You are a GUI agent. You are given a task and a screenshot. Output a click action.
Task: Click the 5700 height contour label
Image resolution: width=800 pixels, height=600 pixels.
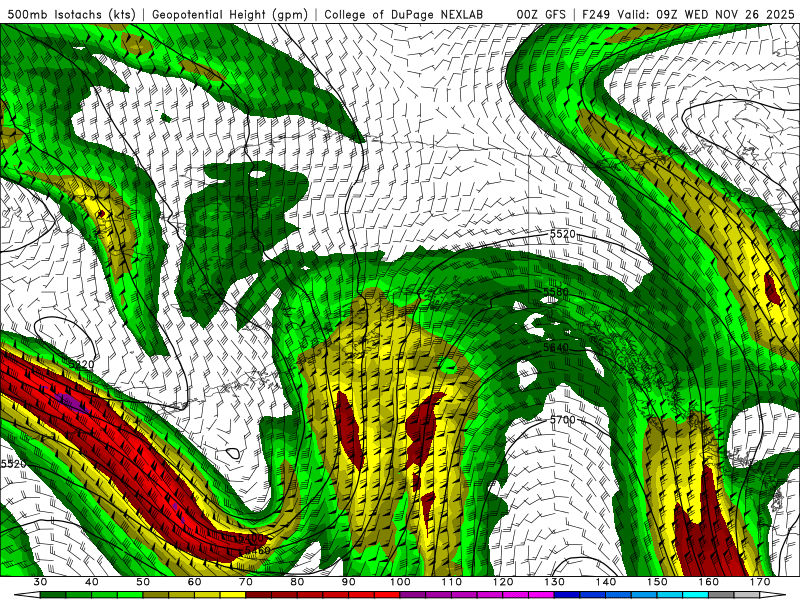coord(562,420)
